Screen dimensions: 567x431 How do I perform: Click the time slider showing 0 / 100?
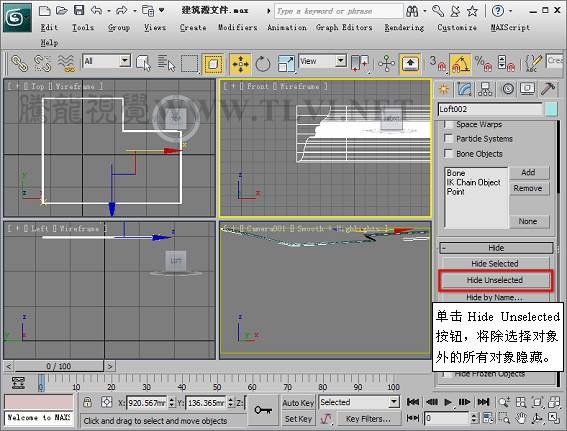(59, 366)
